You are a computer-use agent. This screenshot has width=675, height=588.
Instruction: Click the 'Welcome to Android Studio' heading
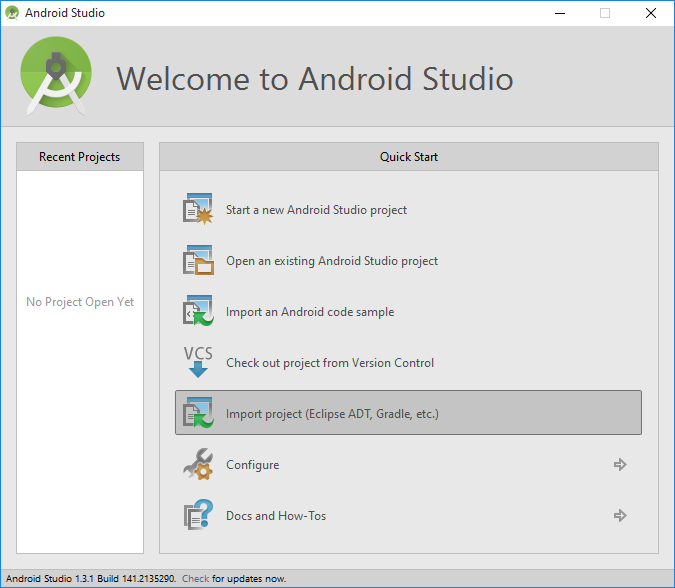(315, 79)
